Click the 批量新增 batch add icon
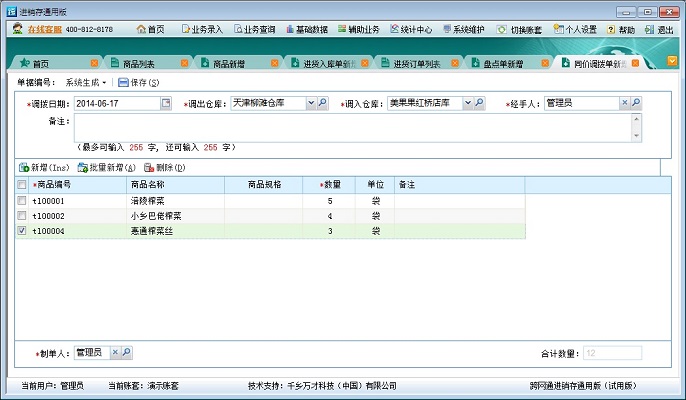Image resolution: width=686 pixels, height=400 pixels. pos(82,167)
